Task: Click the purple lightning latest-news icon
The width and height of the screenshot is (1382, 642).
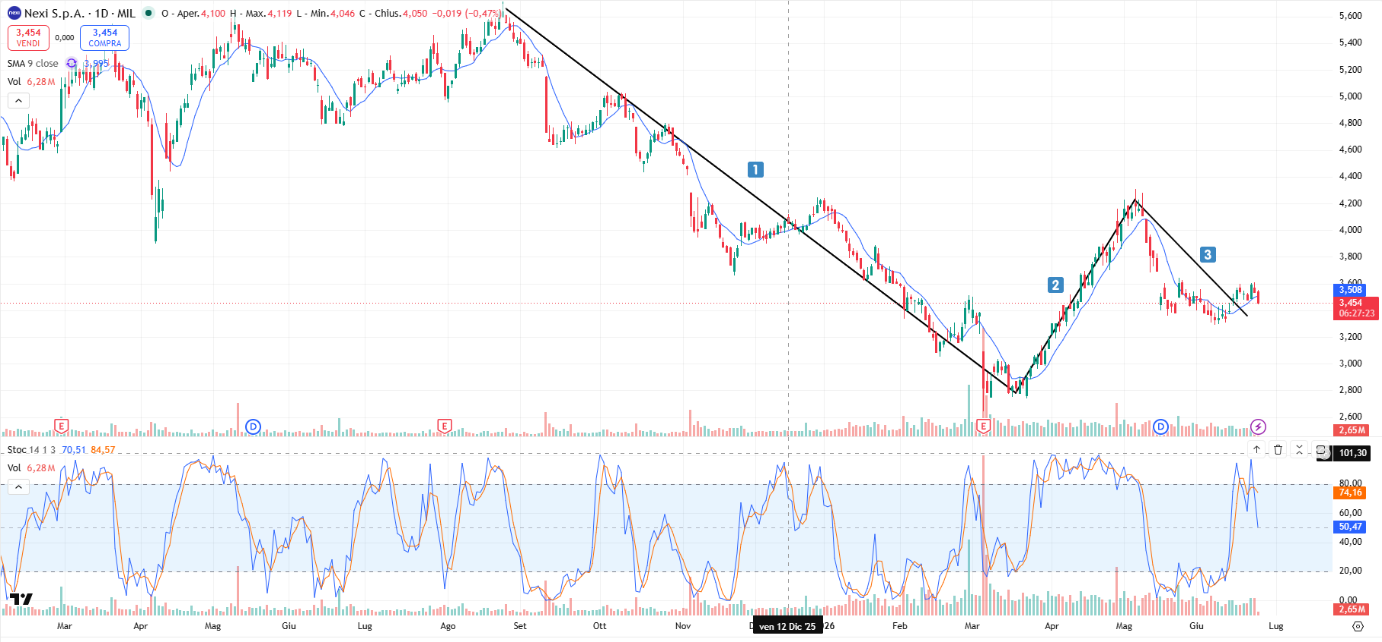Action: (x=1258, y=427)
